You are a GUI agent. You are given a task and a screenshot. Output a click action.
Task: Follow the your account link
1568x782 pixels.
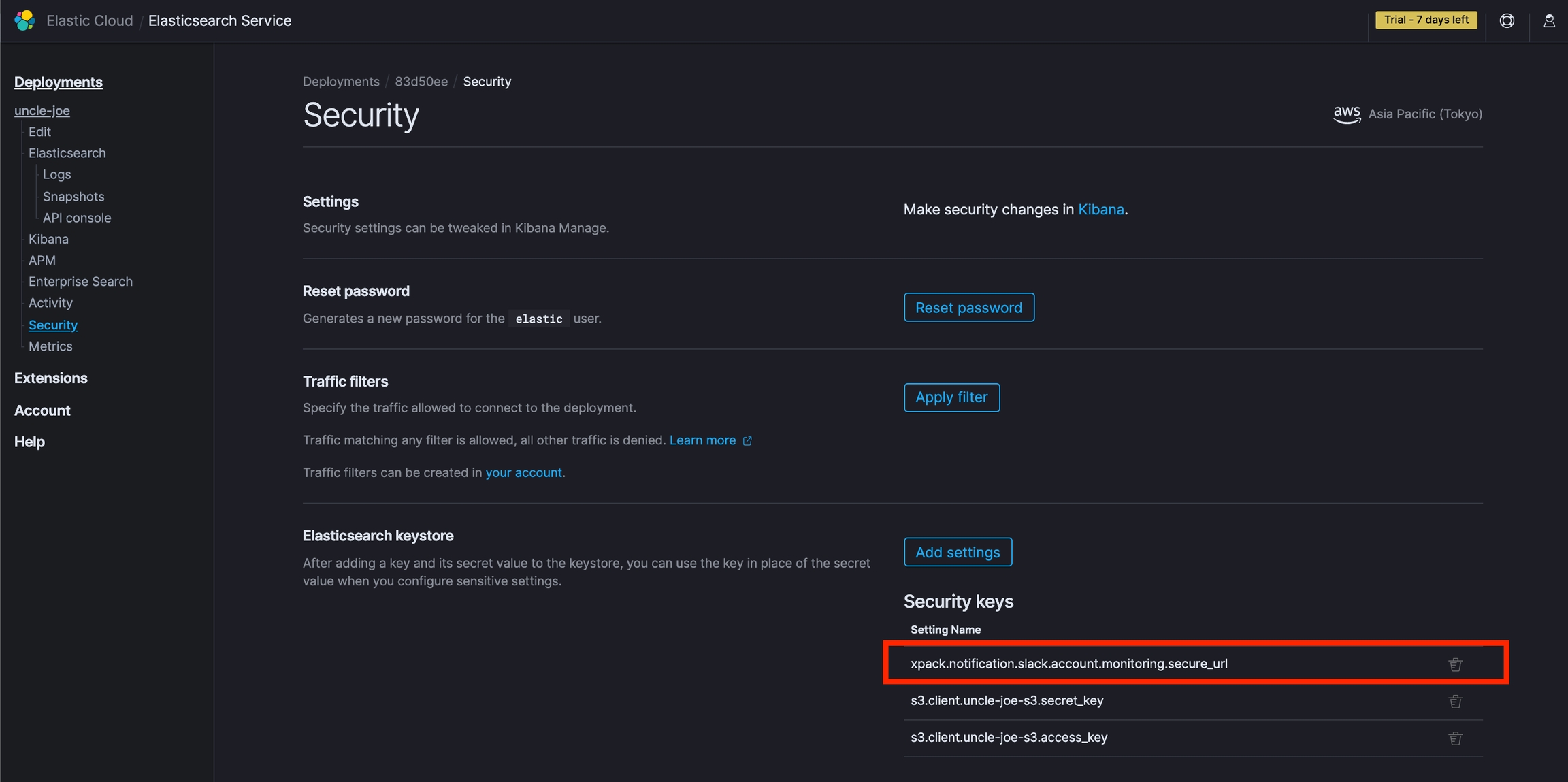click(524, 472)
